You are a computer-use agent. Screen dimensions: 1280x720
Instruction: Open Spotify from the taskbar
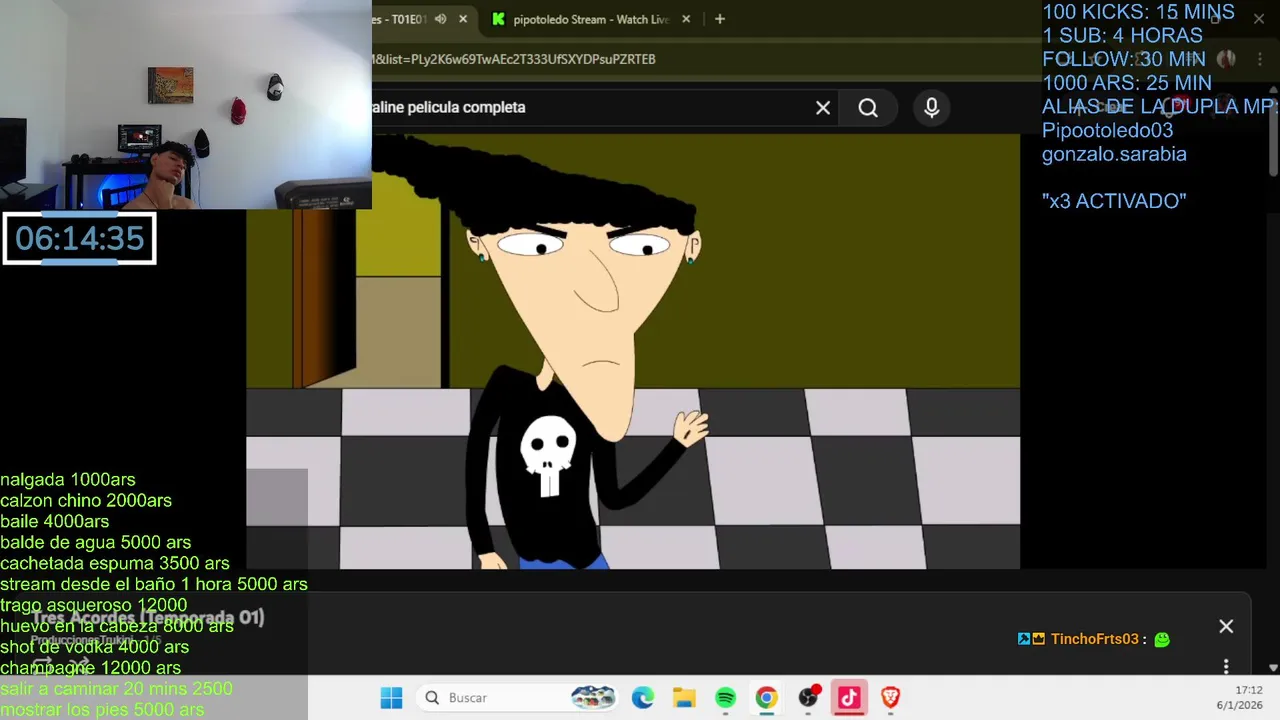pos(726,698)
